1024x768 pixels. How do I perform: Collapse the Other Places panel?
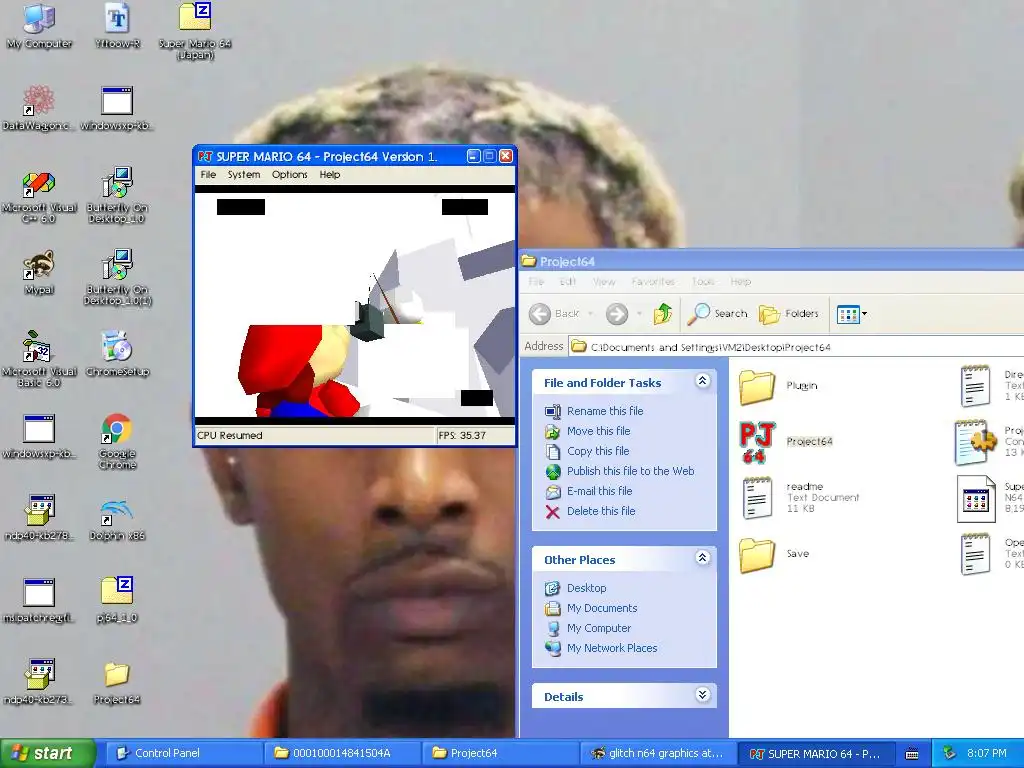pyautogui.click(x=703, y=558)
